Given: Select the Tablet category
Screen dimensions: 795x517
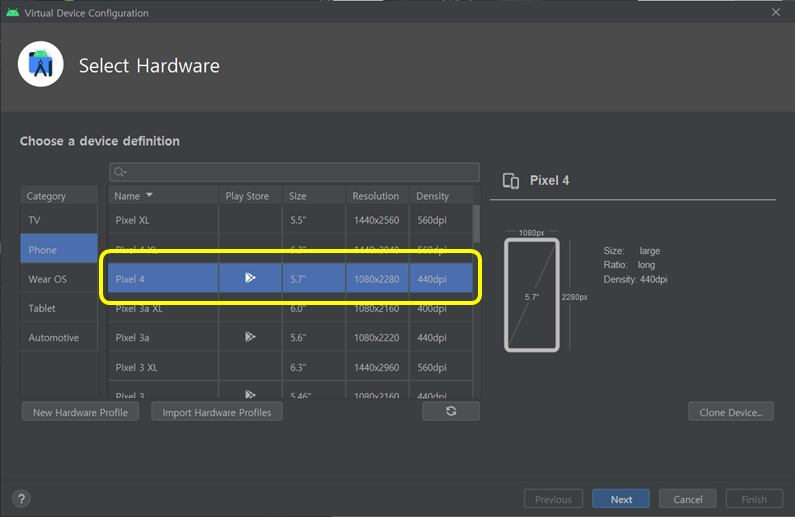Looking at the screenshot, I should (x=59, y=308).
